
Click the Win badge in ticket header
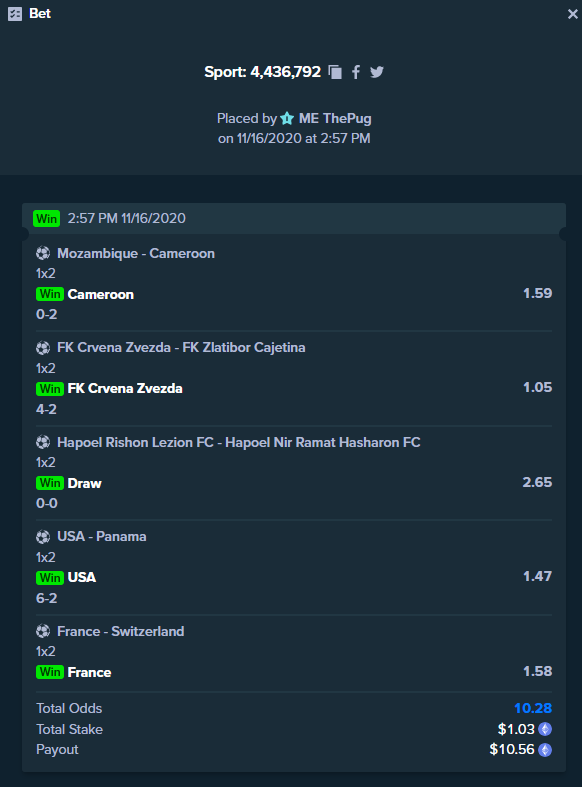pyautogui.click(x=47, y=219)
